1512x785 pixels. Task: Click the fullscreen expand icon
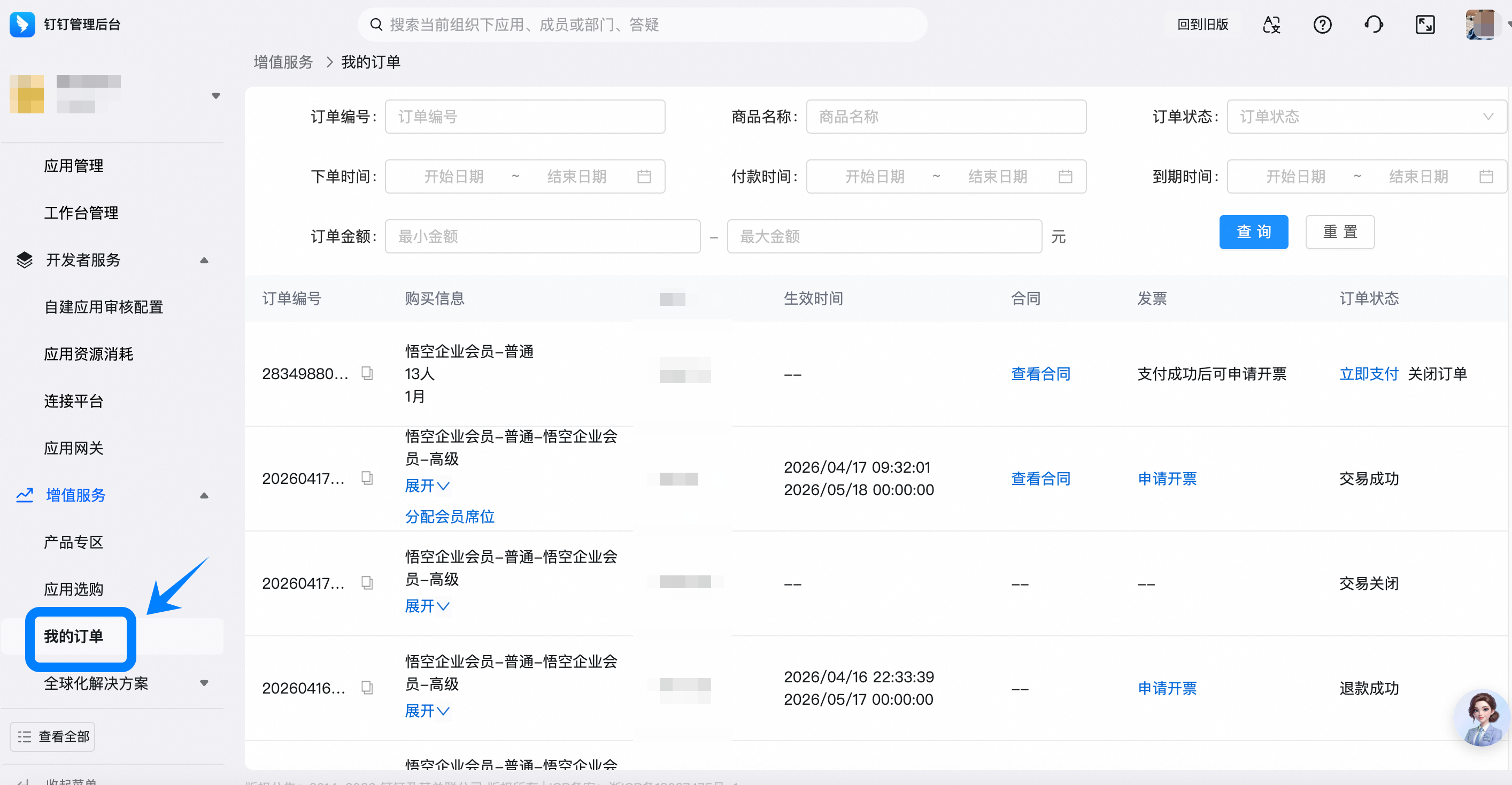pos(1425,25)
